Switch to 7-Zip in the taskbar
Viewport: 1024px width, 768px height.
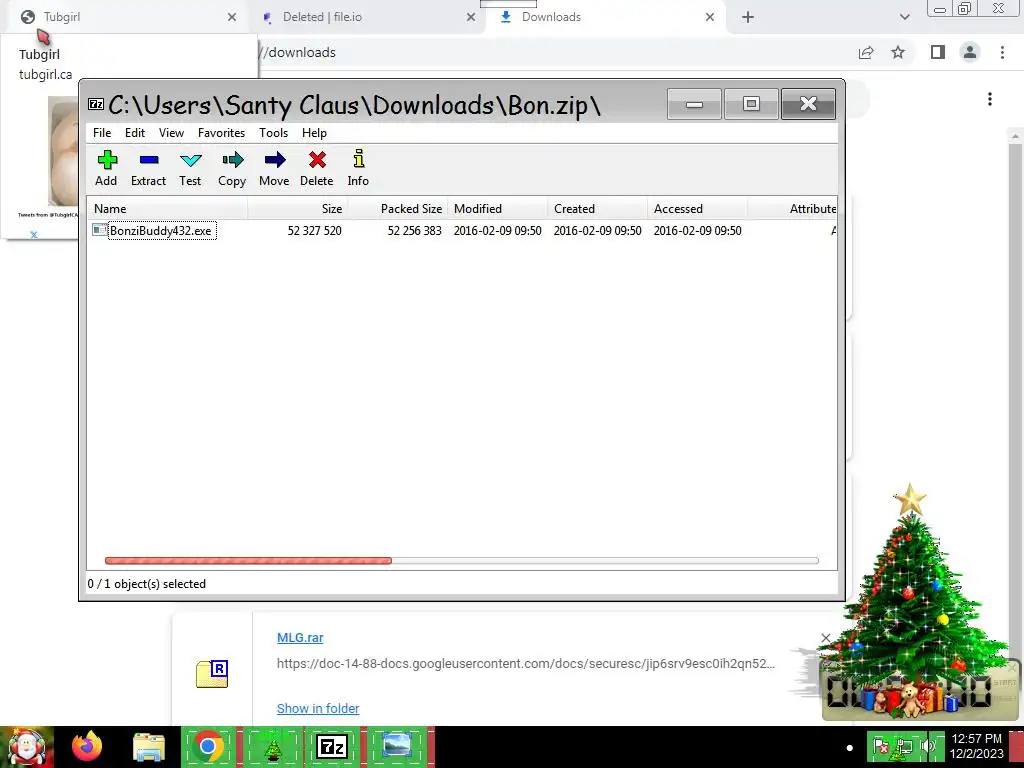click(332, 746)
